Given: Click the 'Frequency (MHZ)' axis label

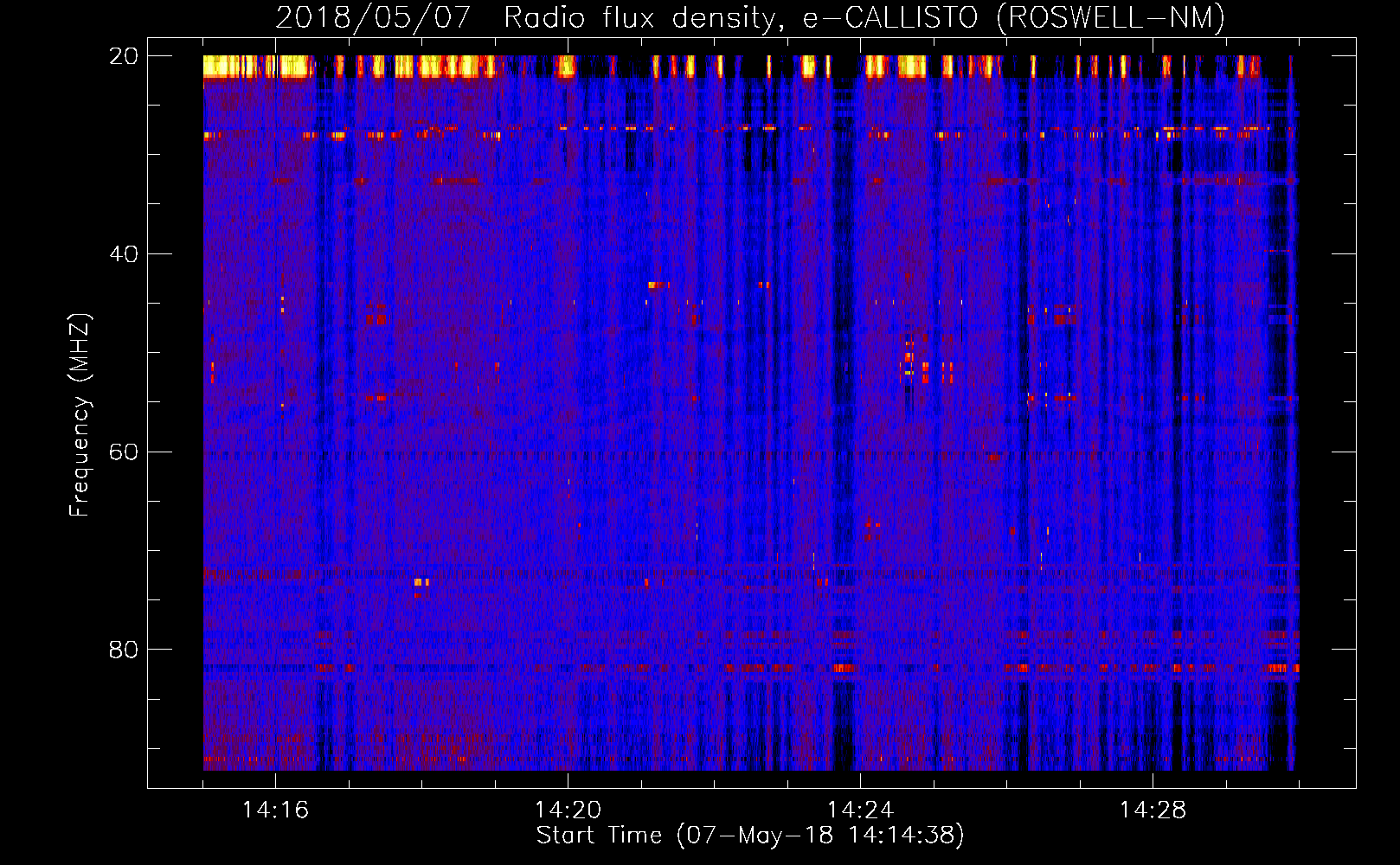Looking at the screenshot, I should coord(80,415).
